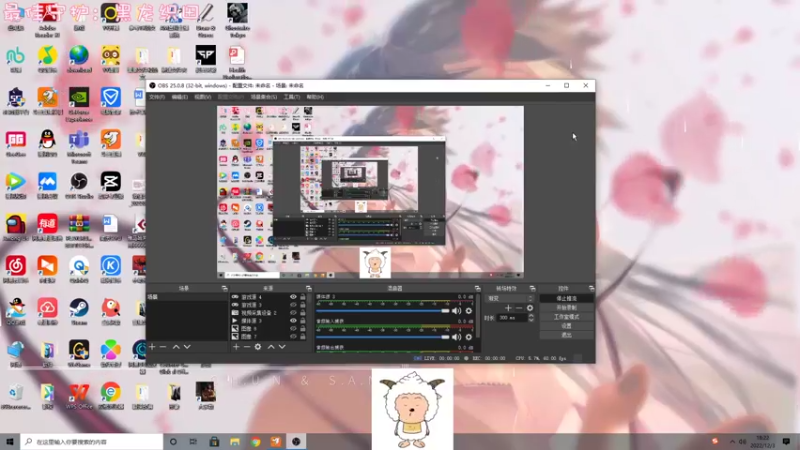Viewport: 800px width, 450px height.
Task: Click the 开始录制 button
Action: click(x=566, y=308)
